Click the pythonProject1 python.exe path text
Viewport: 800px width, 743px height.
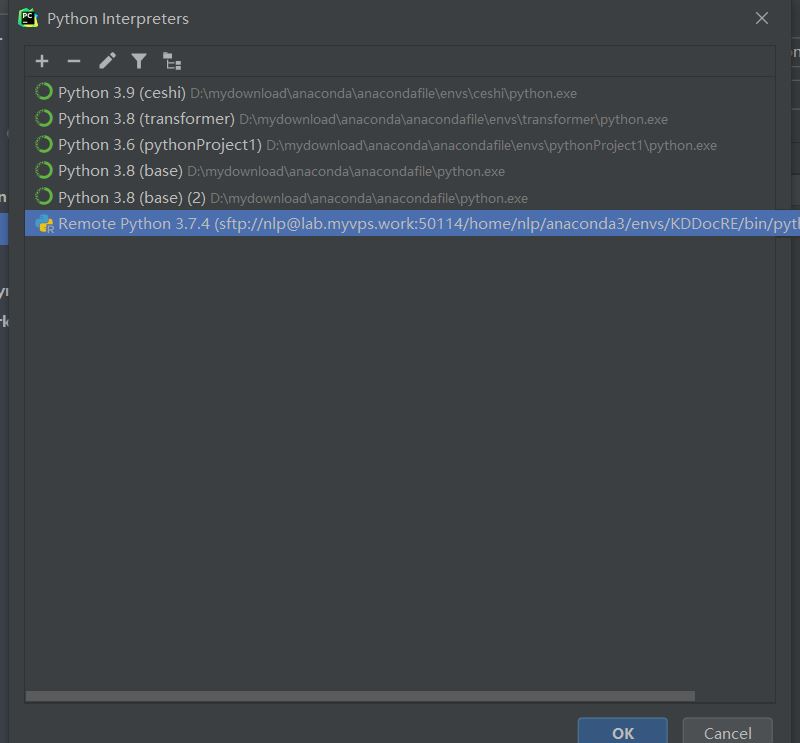tap(491, 146)
